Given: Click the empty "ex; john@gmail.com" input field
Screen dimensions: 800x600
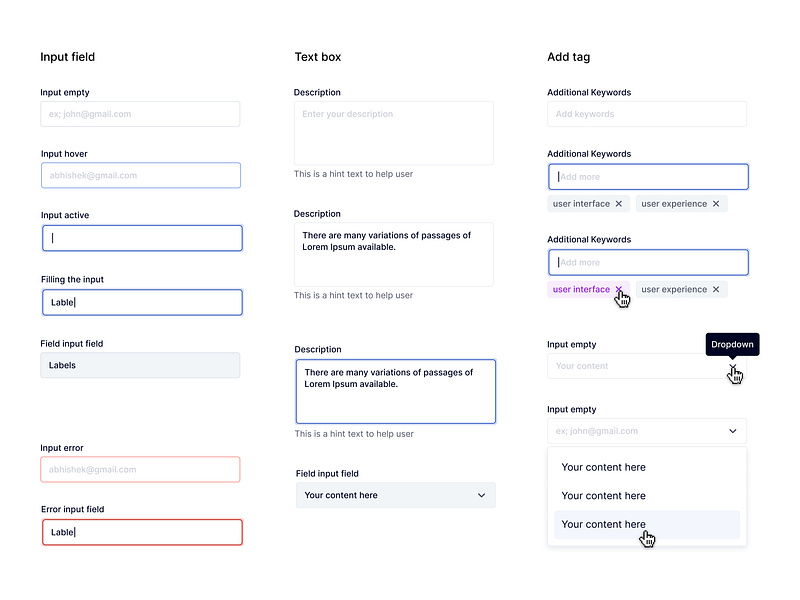Looking at the screenshot, I should pos(140,114).
